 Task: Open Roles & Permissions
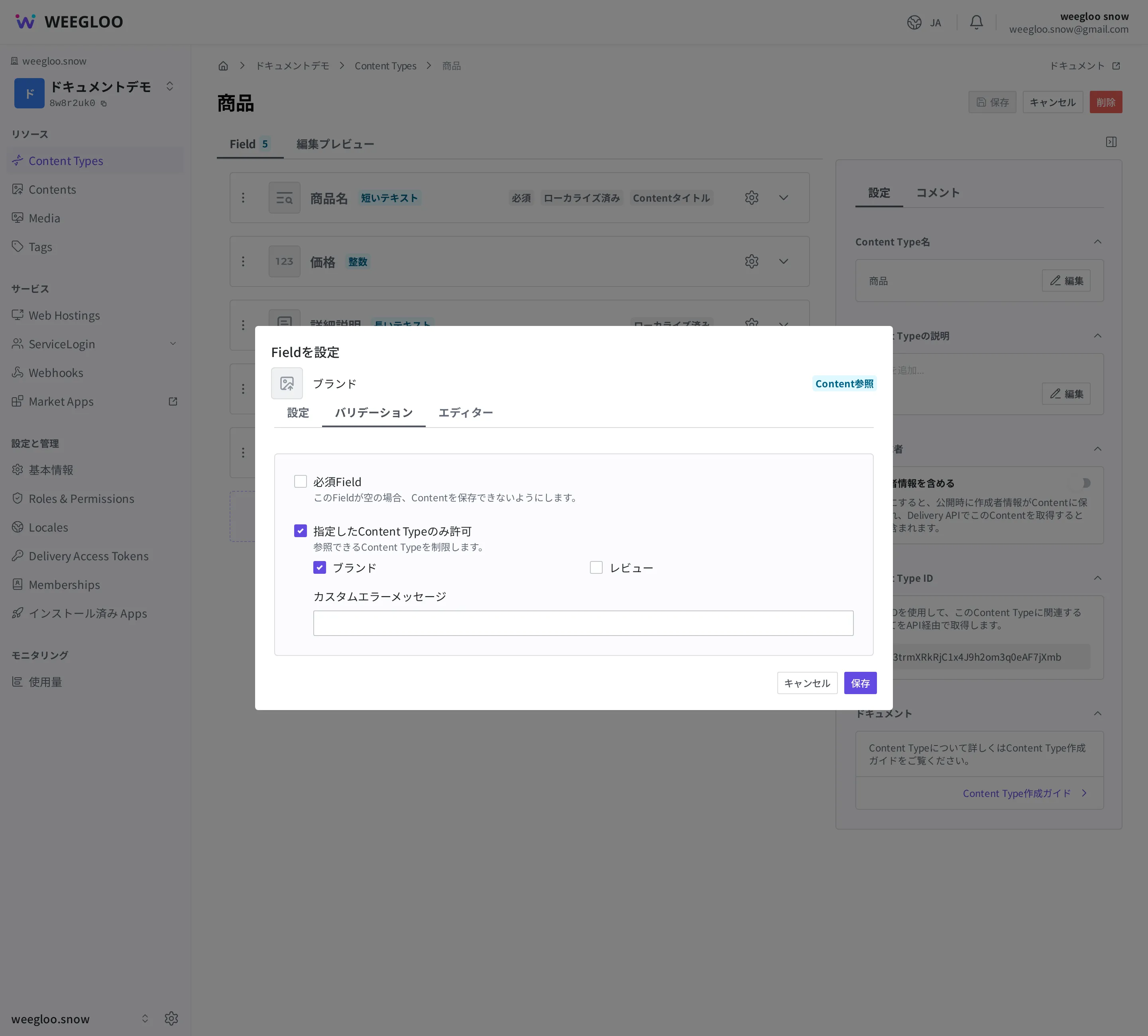[95, 498]
